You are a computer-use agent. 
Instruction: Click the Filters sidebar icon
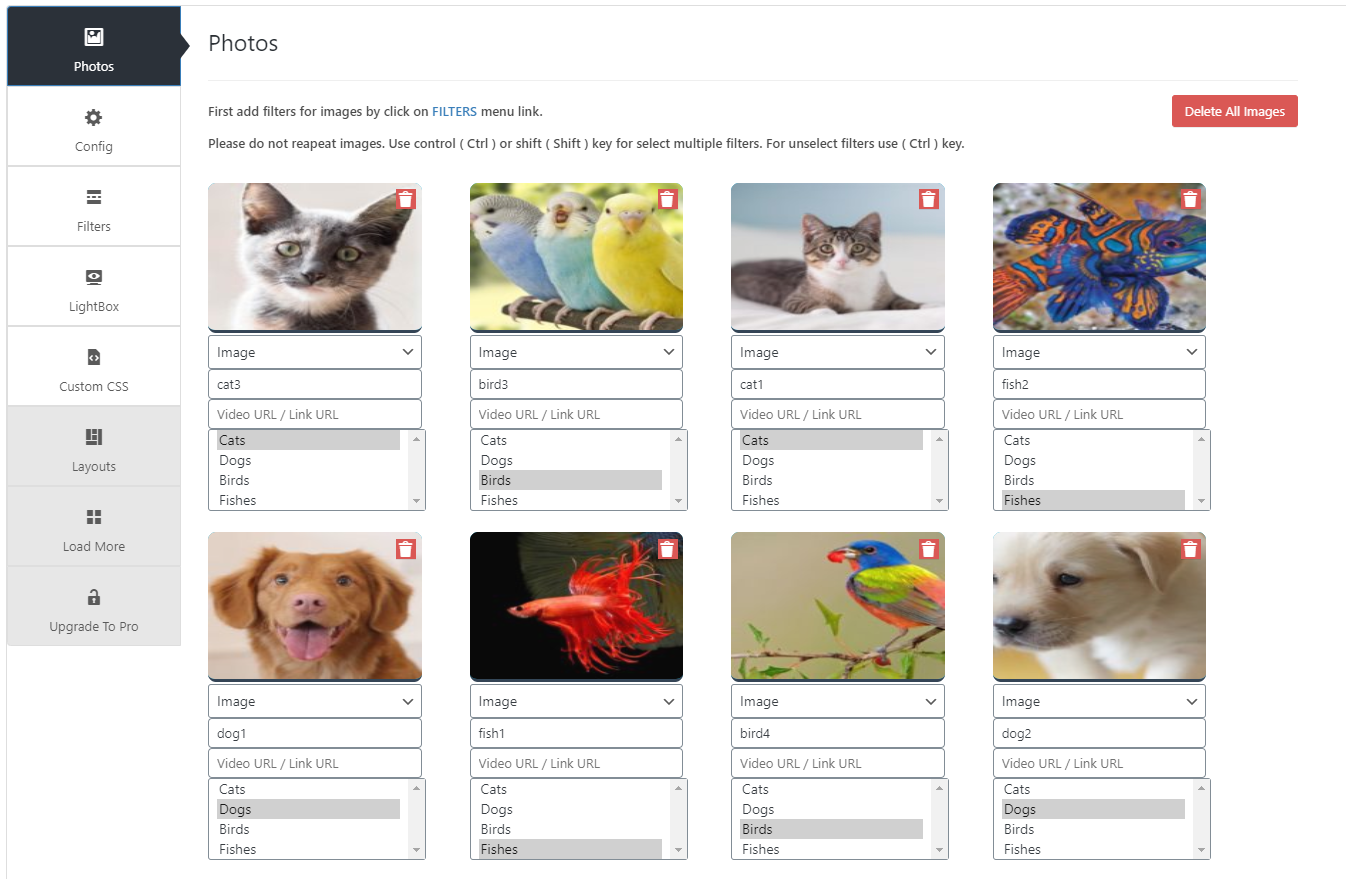(x=93, y=197)
